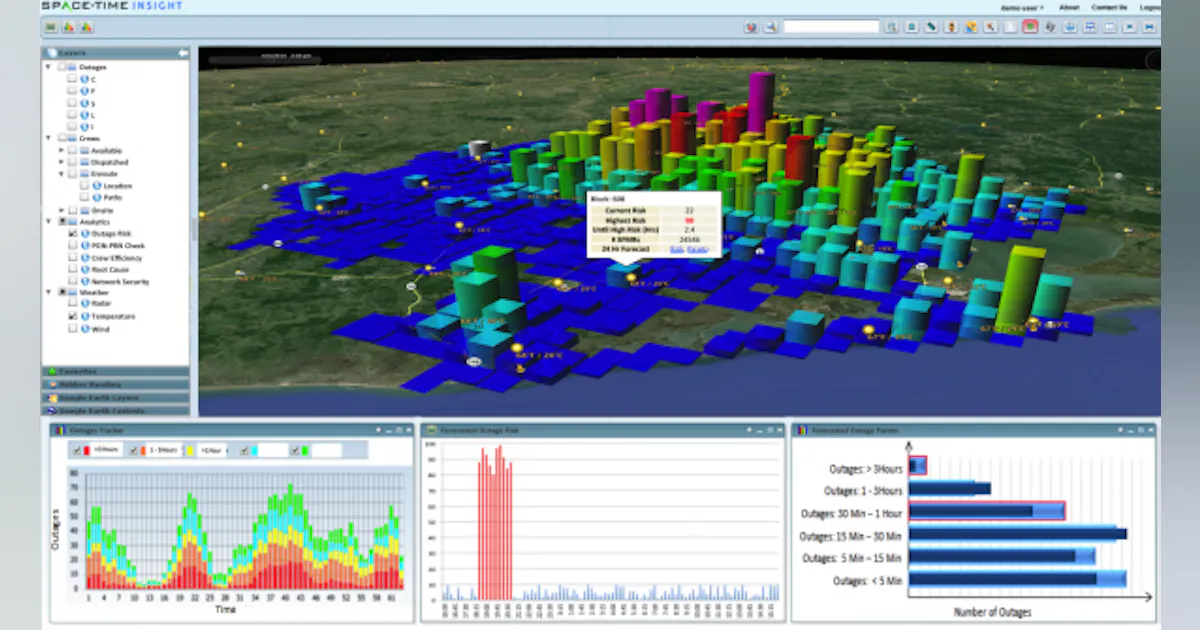
Task: Expand the Dispatched crews folder
Action: click(x=61, y=162)
